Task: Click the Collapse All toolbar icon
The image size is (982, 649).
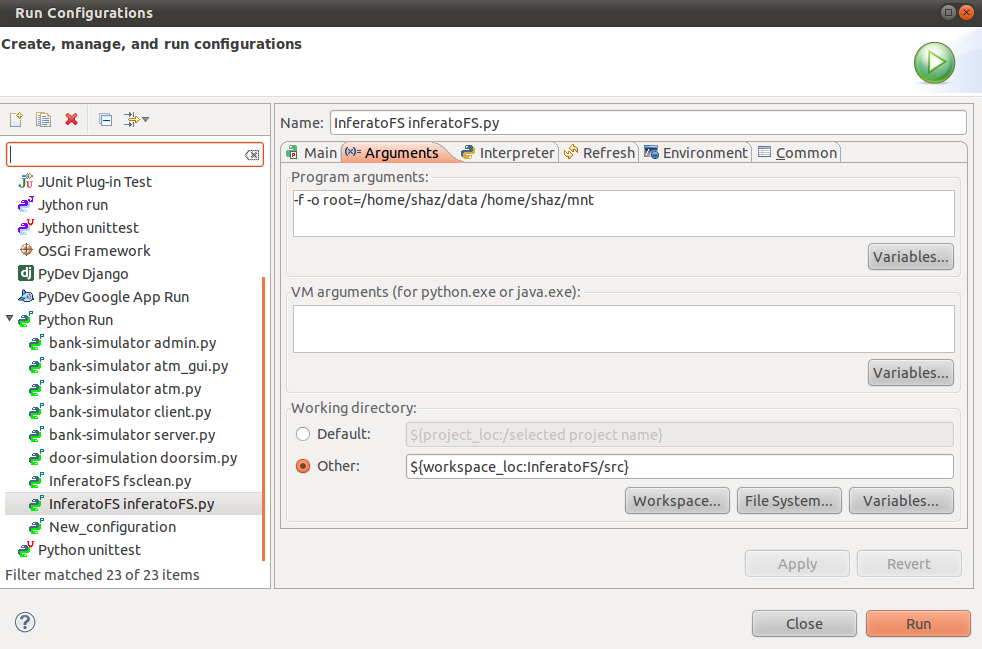Action: (105, 120)
